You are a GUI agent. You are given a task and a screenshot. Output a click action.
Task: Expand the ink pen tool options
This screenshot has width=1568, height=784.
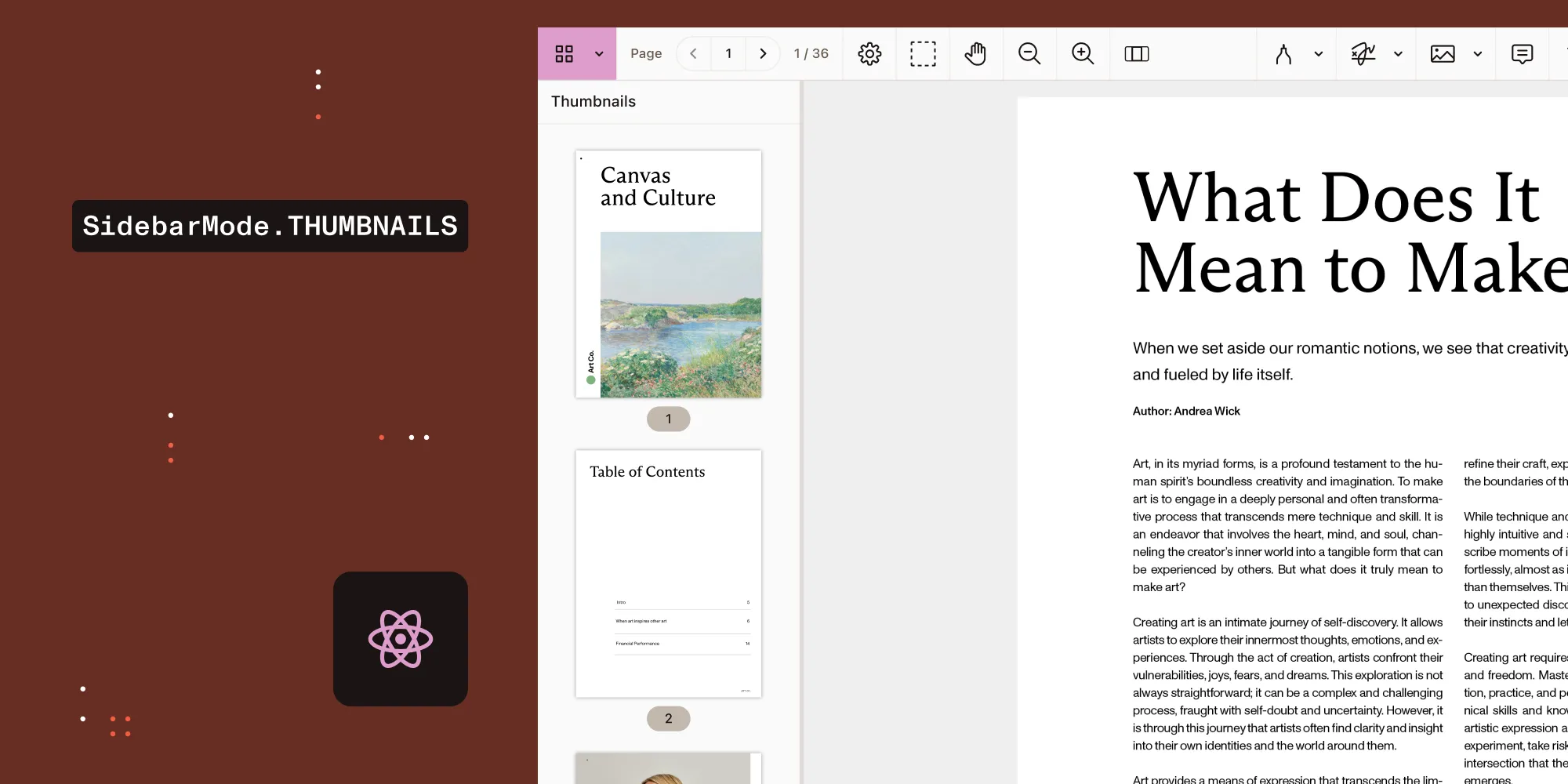(1319, 54)
